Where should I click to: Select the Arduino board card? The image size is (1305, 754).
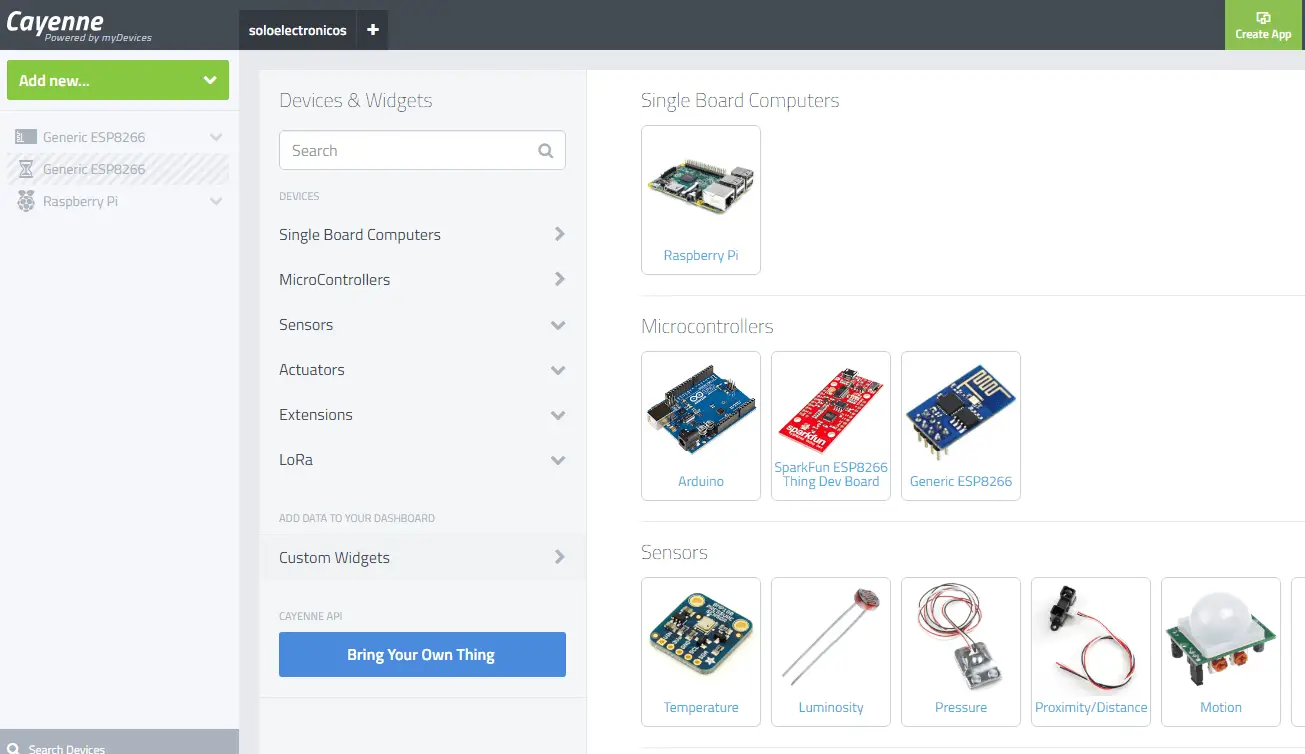coord(701,426)
